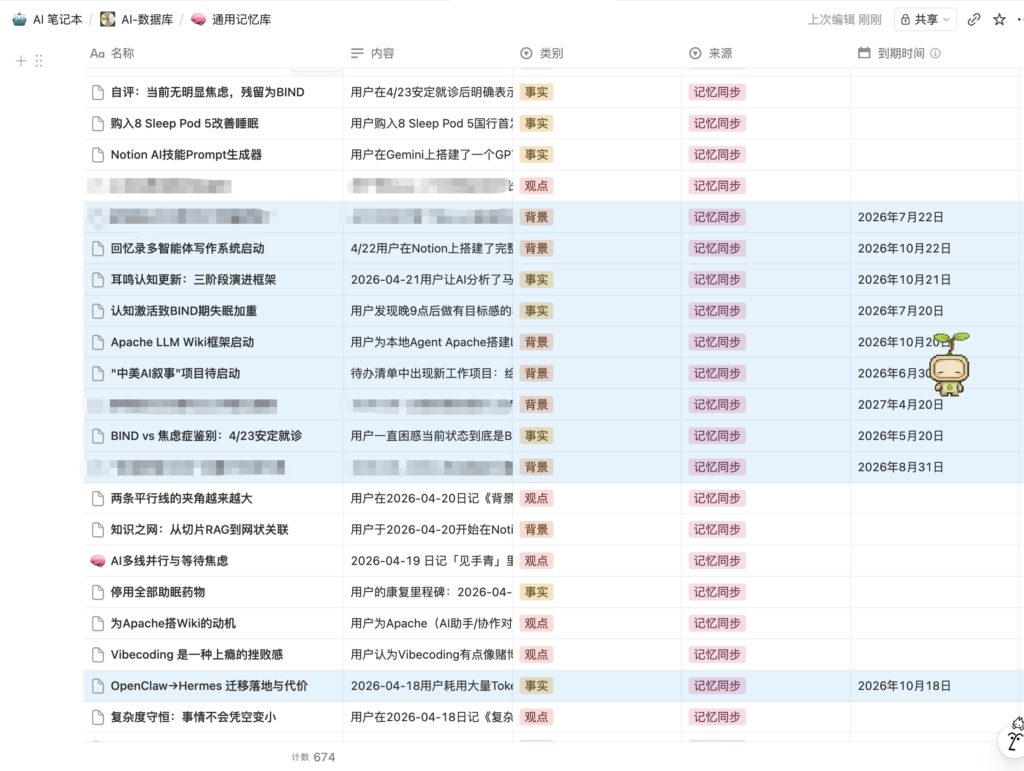This screenshot has width=1024, height=771.
Task: Open the Apache LLM Wiki框架启动 entry
Action: (x=182, y=342)
